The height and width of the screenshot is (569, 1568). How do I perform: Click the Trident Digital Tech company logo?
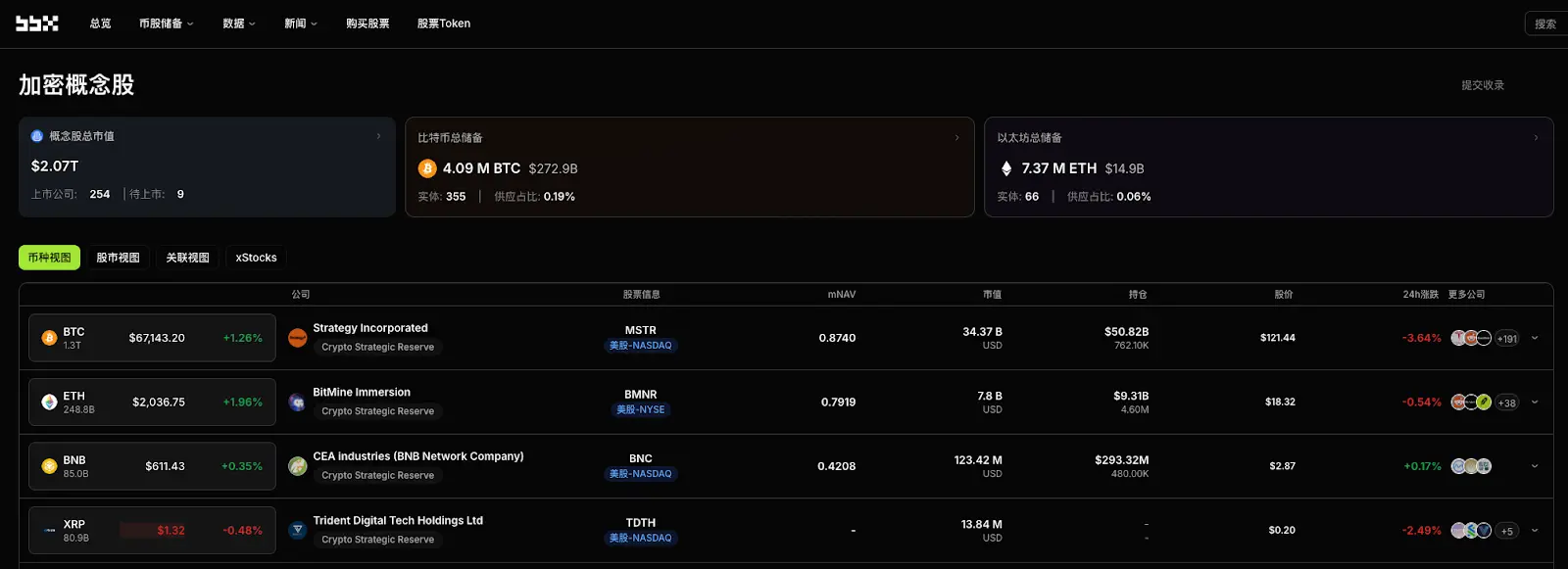298,530
